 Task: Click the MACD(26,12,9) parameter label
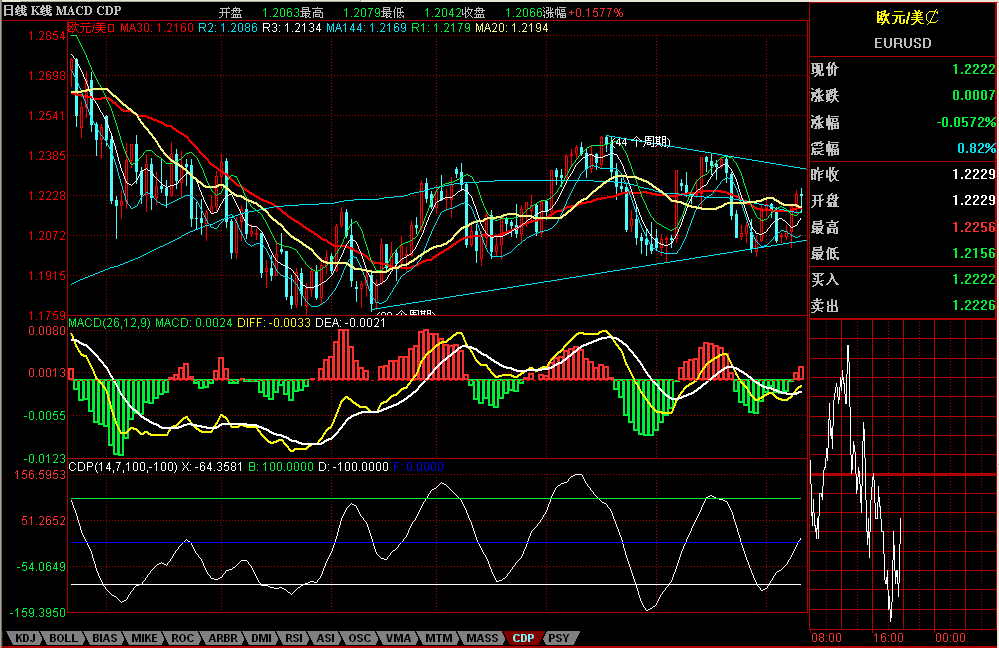(108, 322)
